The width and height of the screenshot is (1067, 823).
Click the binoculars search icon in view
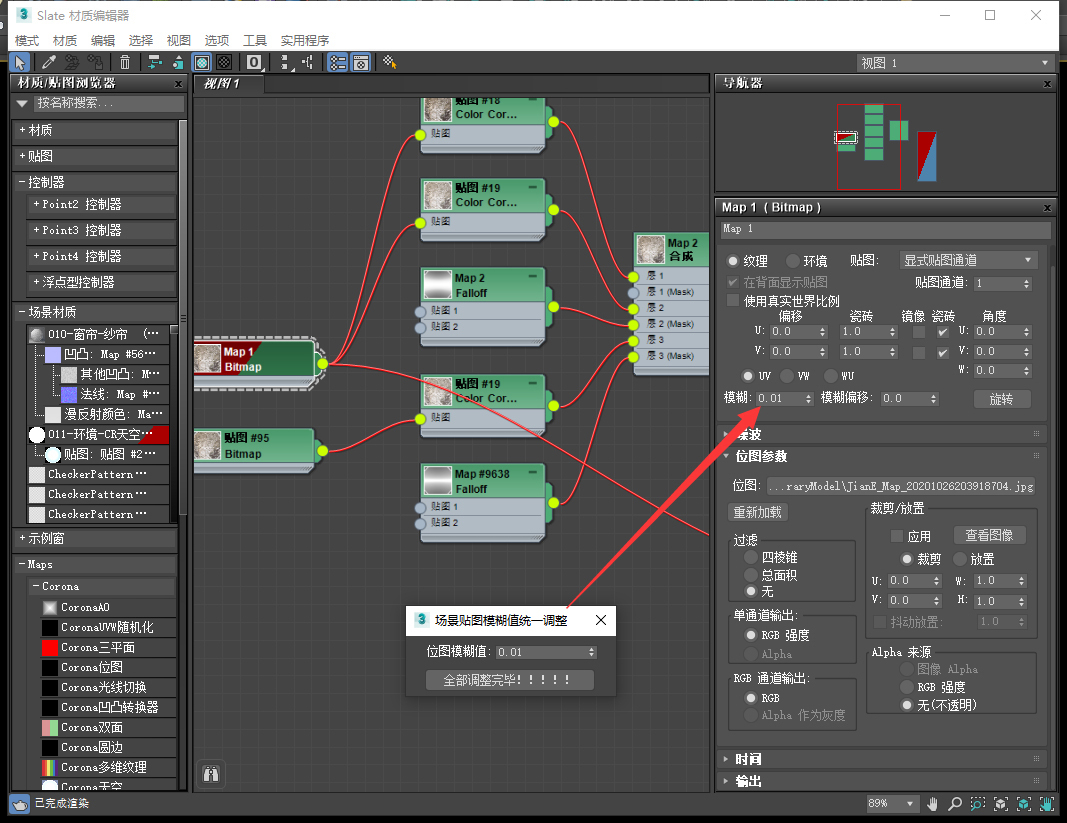pos(210,773)
